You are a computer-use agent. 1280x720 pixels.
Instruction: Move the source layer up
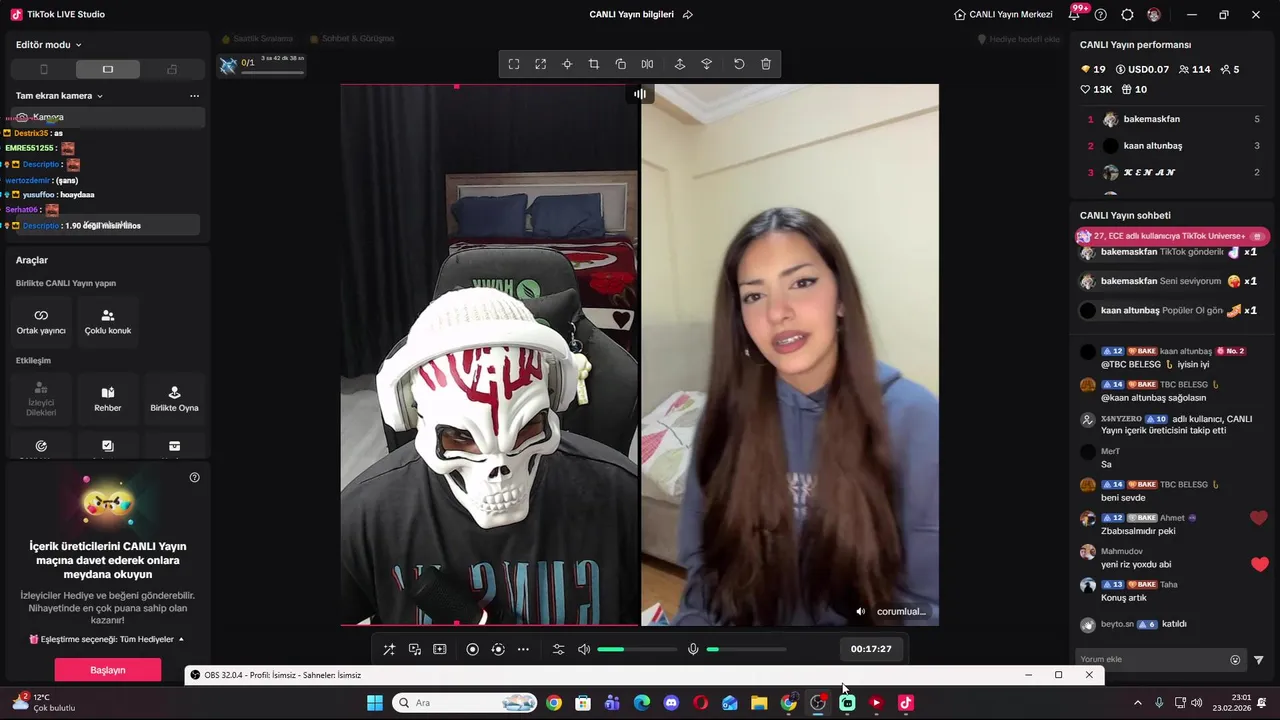click(680, 64)
